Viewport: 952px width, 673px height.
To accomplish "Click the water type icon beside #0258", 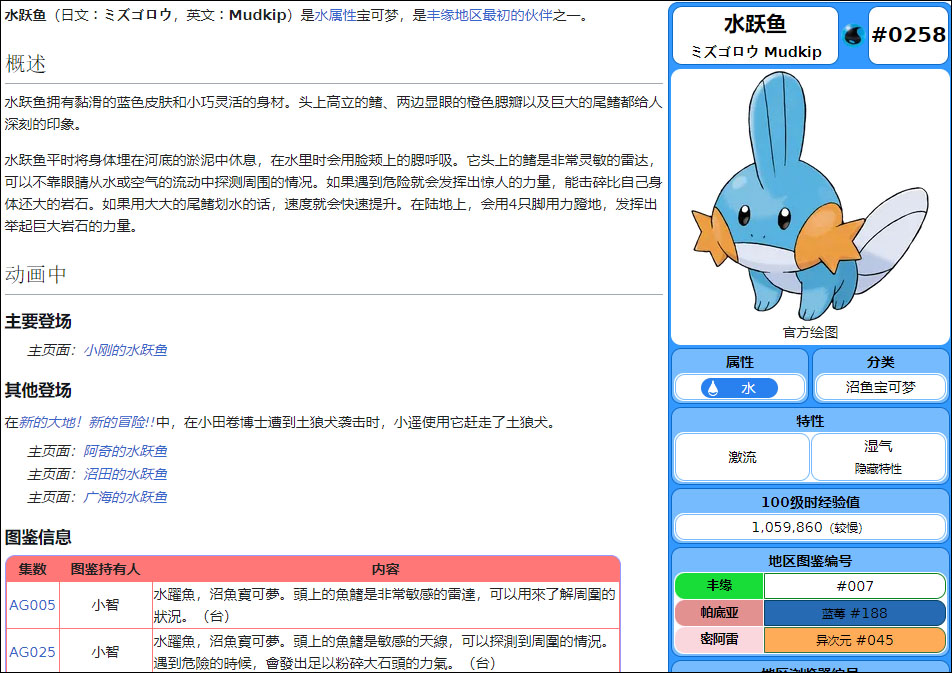I will tap(853, 35).
